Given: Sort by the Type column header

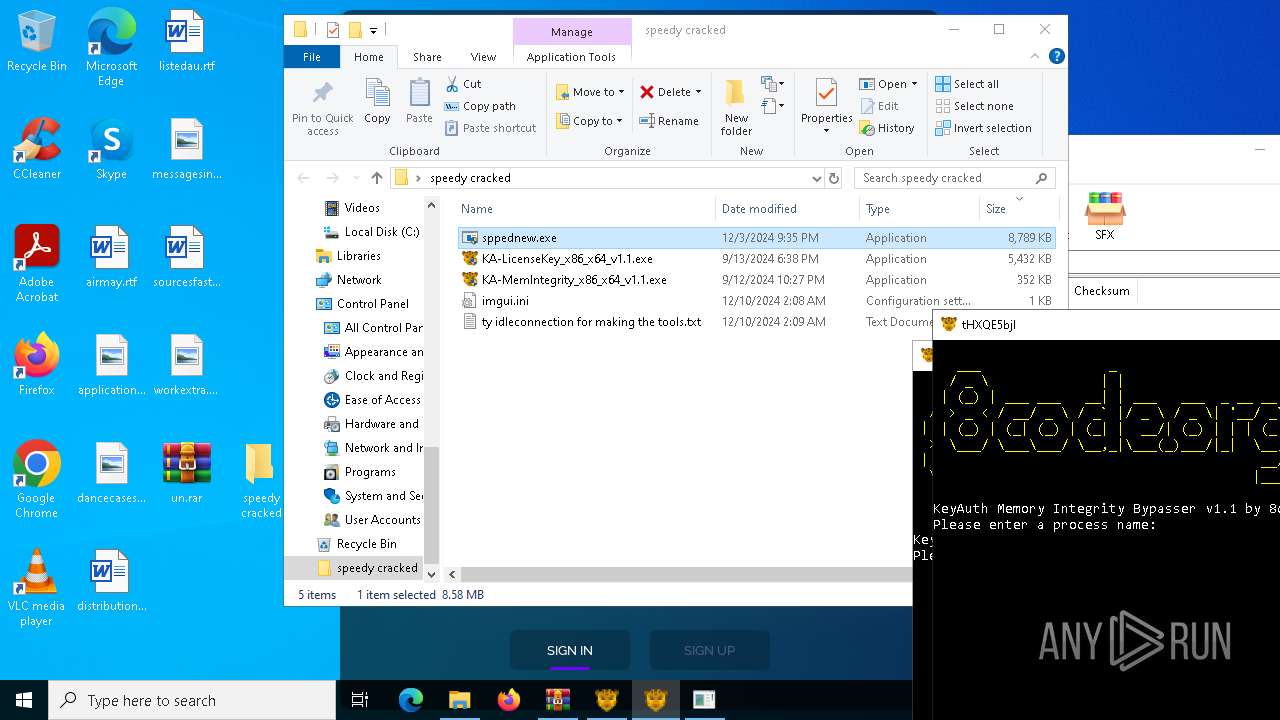Looking at the screenshot, I should click(x=919, y=209).
